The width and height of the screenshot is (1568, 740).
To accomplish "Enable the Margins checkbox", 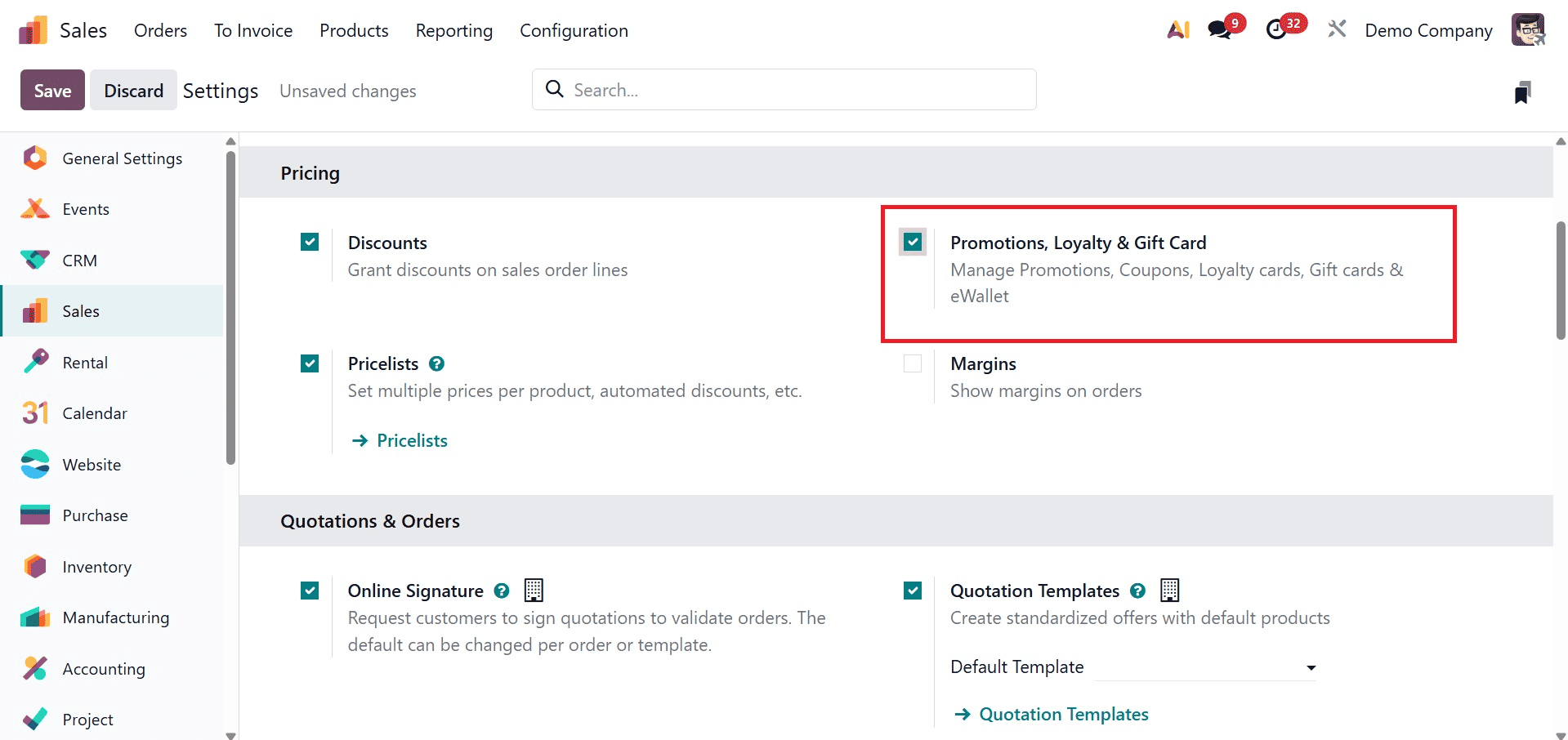I will [x=912, y=363].
